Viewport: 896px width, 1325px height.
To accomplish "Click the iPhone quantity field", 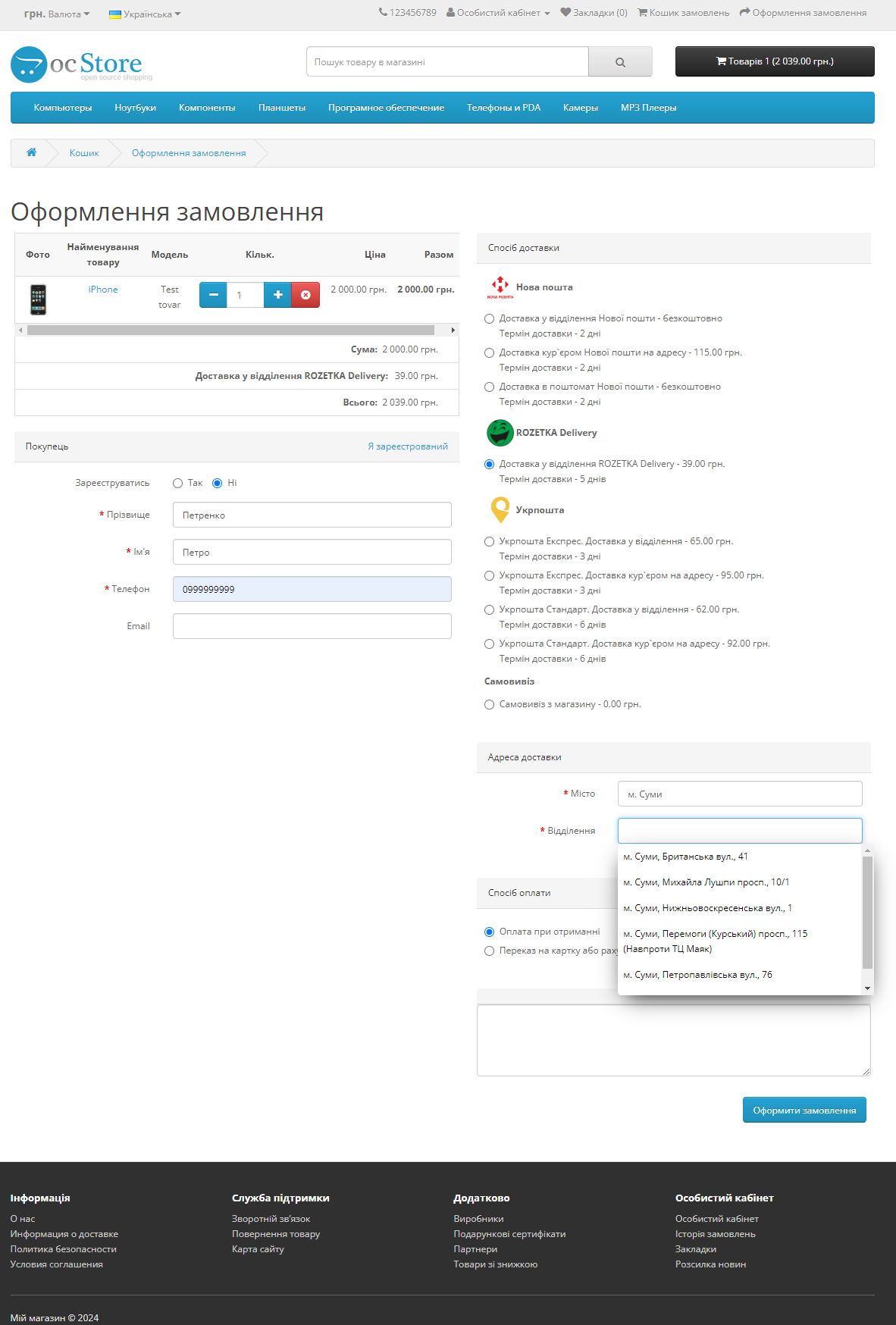I will (x=246, y=295).
